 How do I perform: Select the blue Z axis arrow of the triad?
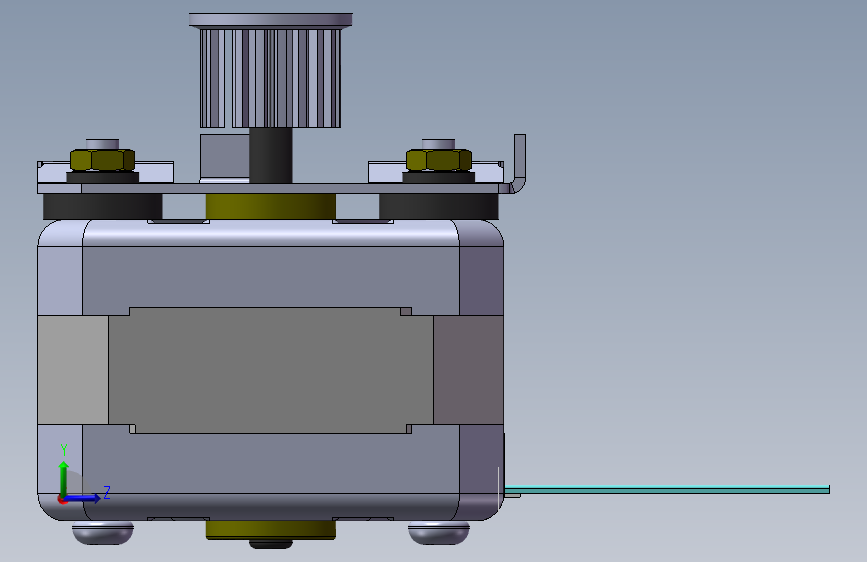(83, 498)
